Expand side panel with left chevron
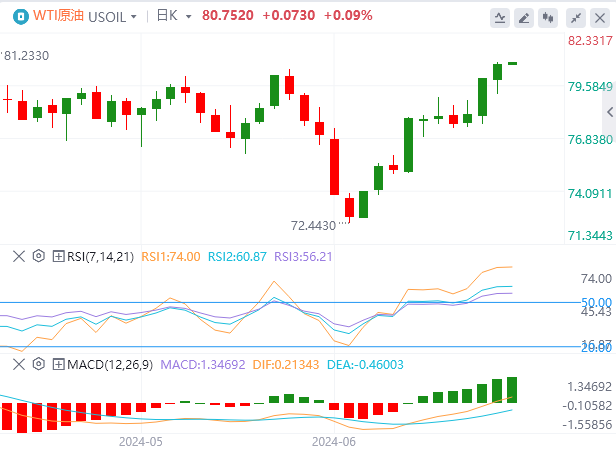The width and height of the screenshot is (616, 455). 610,112
